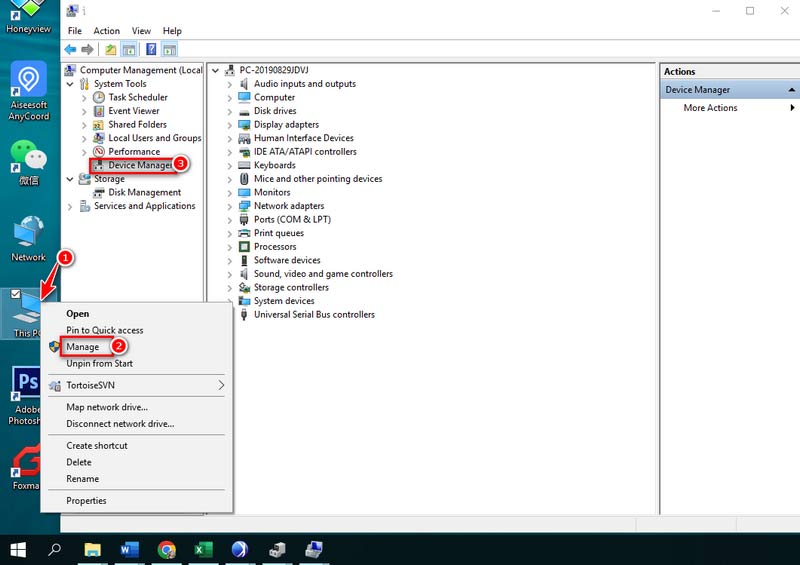Select Ports (COM & LPT)
Image resolution: width=800 pixels, height=565 pixels.
(292, 219)
